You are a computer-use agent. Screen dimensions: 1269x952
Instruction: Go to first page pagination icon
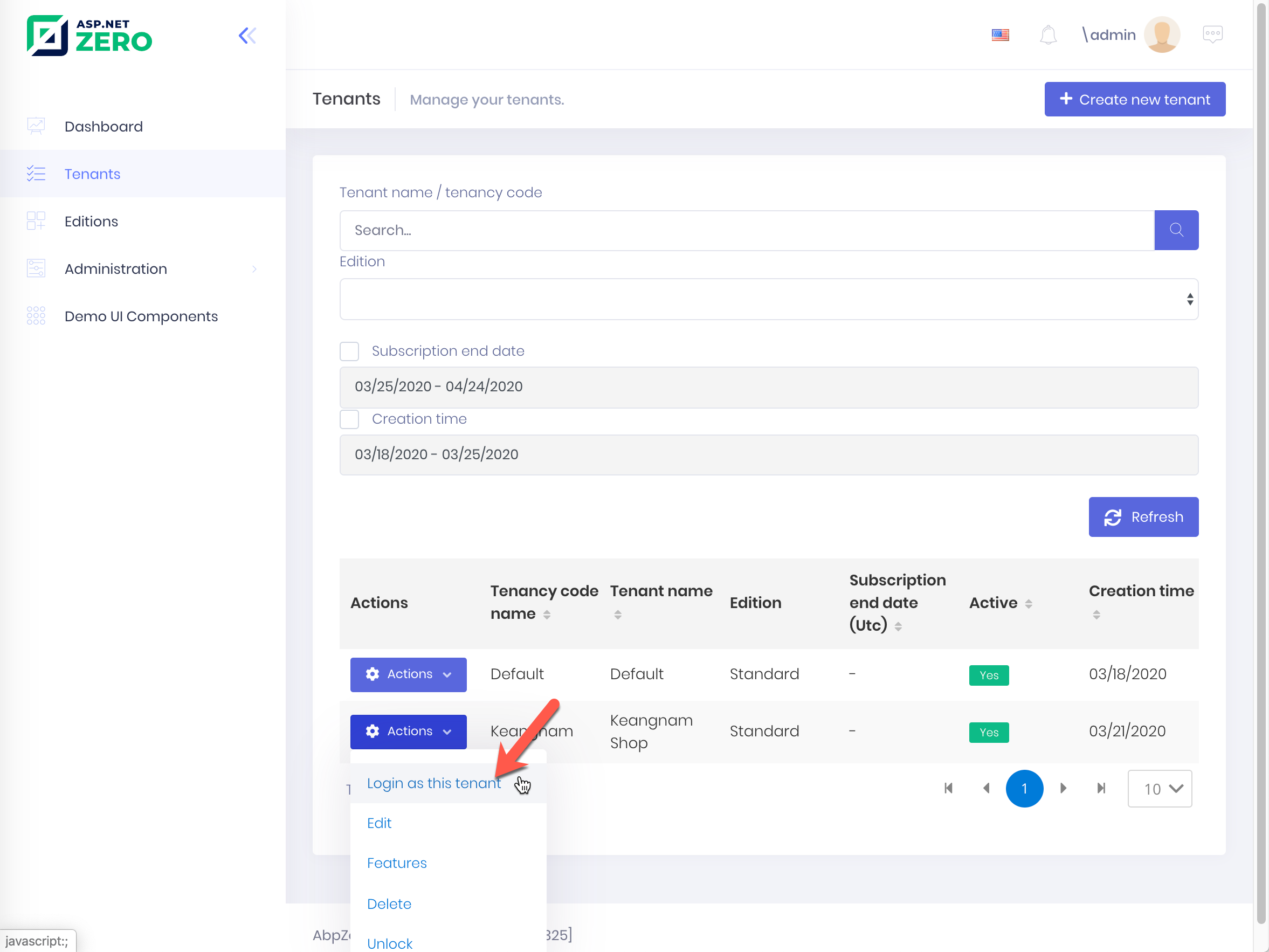(948, 788)
